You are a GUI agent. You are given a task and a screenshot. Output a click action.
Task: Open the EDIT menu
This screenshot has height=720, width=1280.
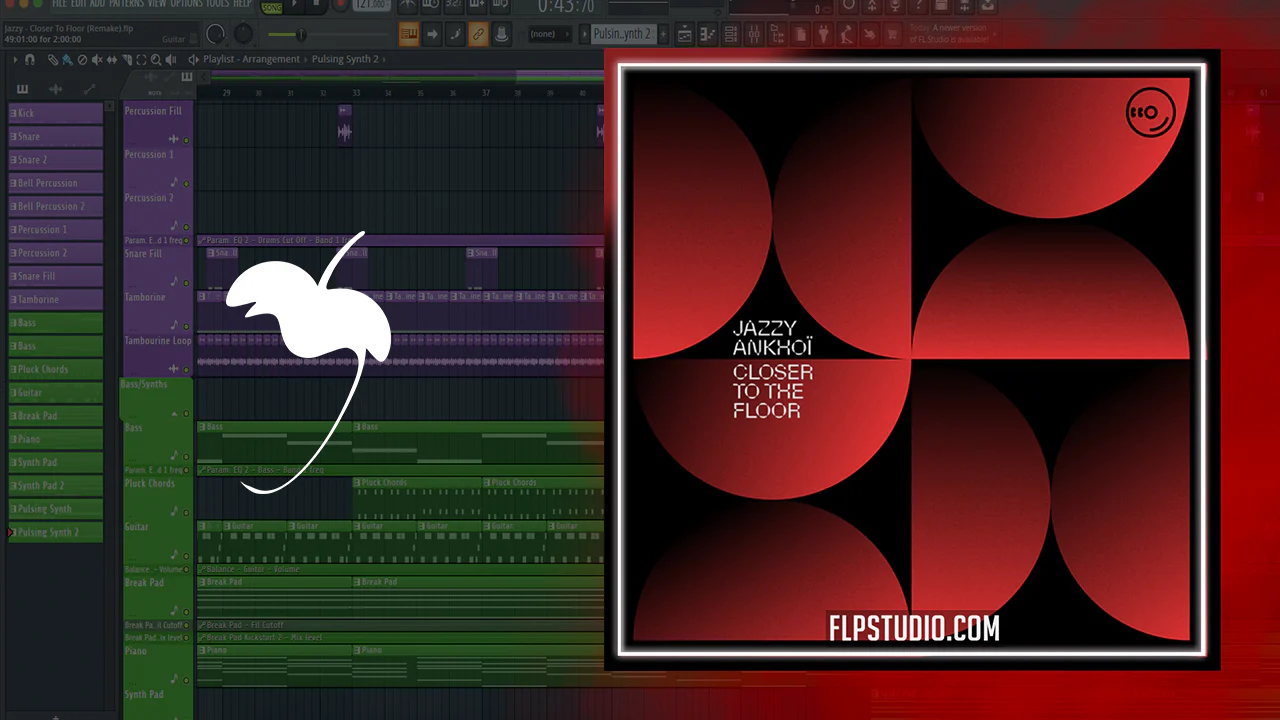79,4
